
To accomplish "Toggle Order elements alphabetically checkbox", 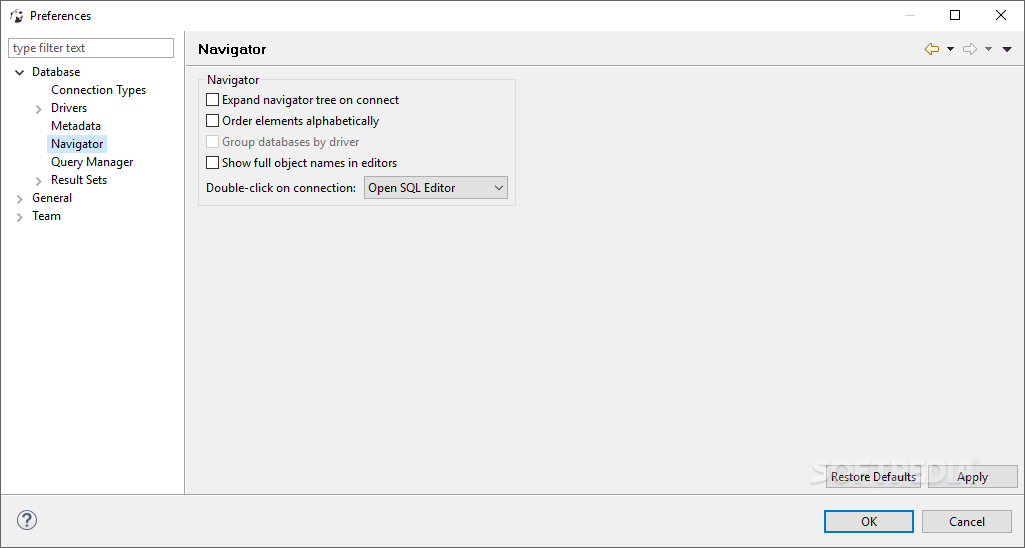I will pyautogui.click(x=212, y=120).
